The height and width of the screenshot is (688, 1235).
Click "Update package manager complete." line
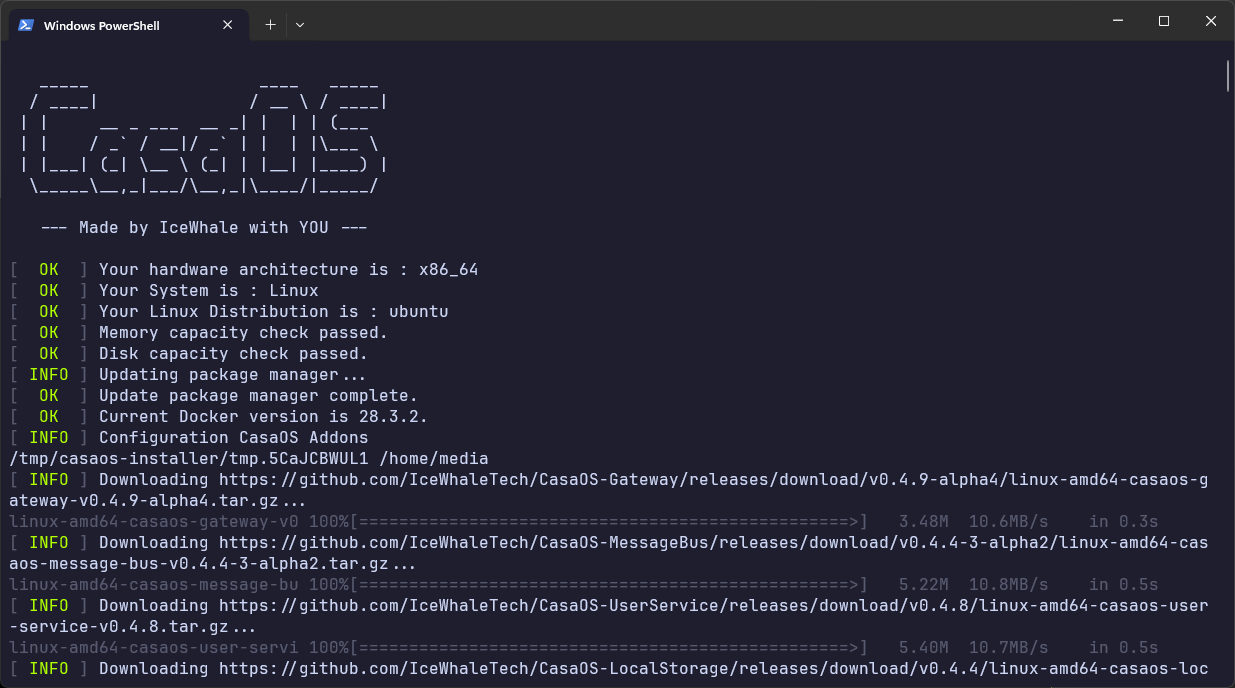pyautogui.click(x=259, y=396)
